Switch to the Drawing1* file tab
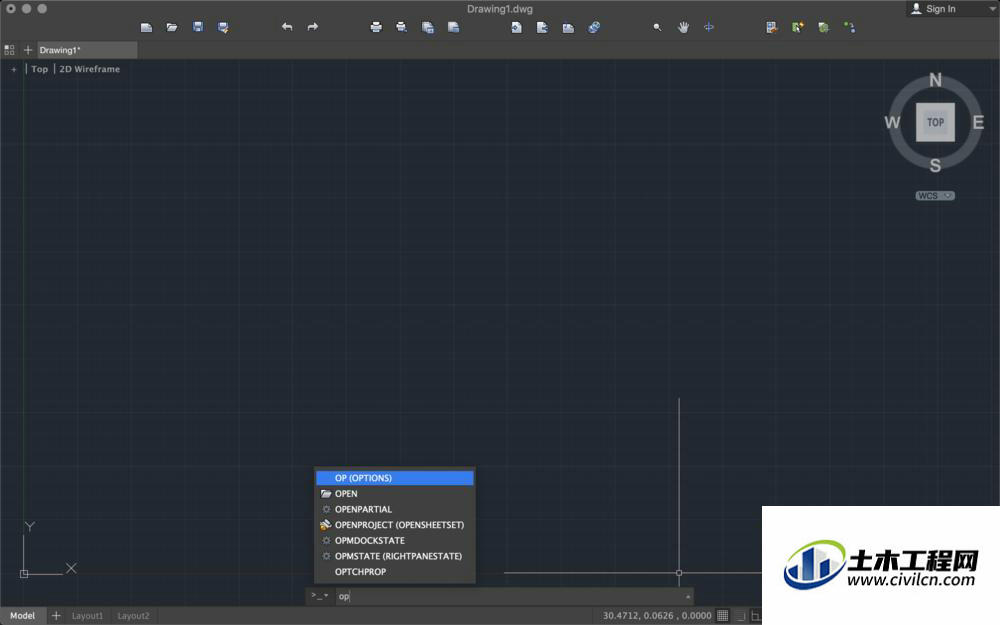The image size is (1000, 625). pos(86,50)
